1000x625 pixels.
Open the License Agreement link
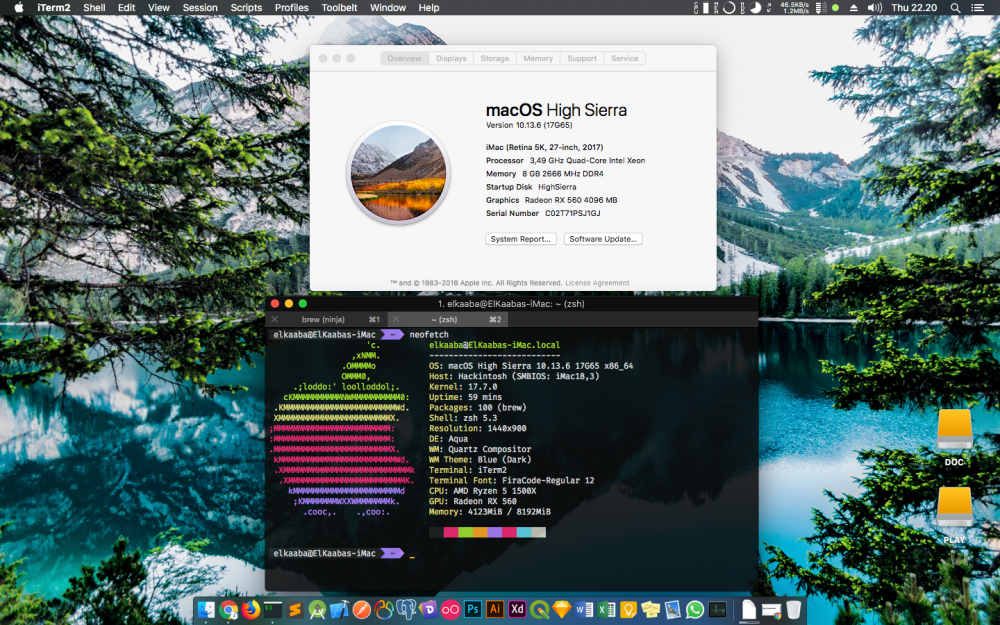point(597,283)
